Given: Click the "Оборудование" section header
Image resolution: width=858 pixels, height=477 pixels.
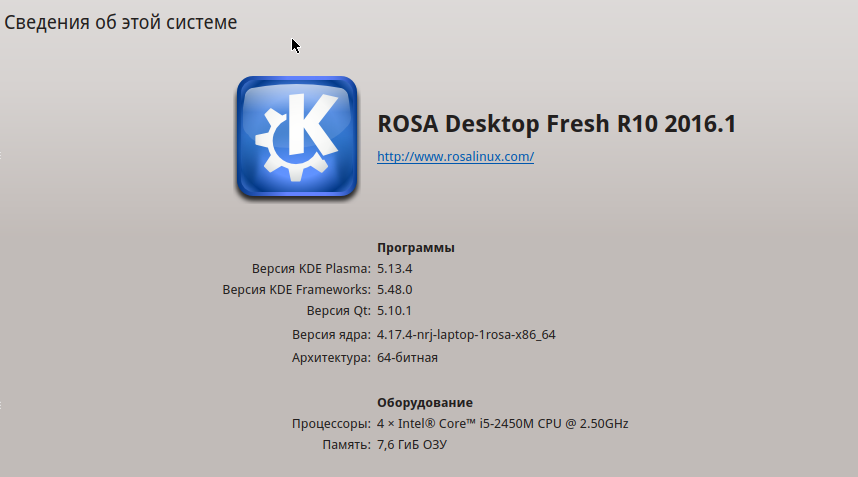Looking at the screenshot, I should pos(425,403).
